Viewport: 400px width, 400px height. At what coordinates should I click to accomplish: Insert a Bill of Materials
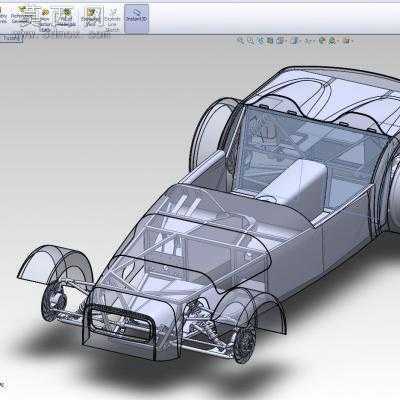point(66,18)
